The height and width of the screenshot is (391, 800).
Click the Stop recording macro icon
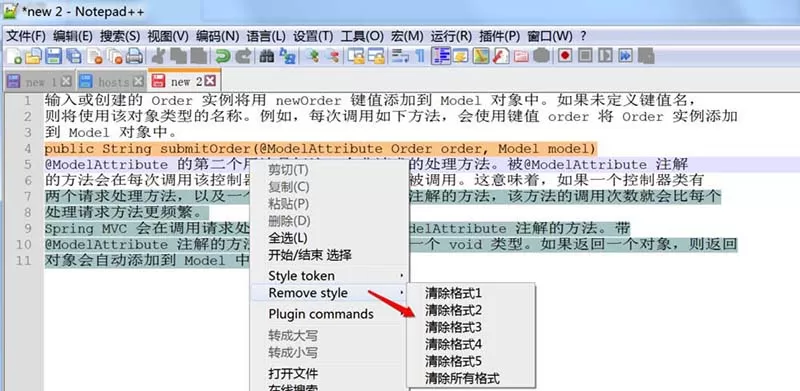[585, 56]
